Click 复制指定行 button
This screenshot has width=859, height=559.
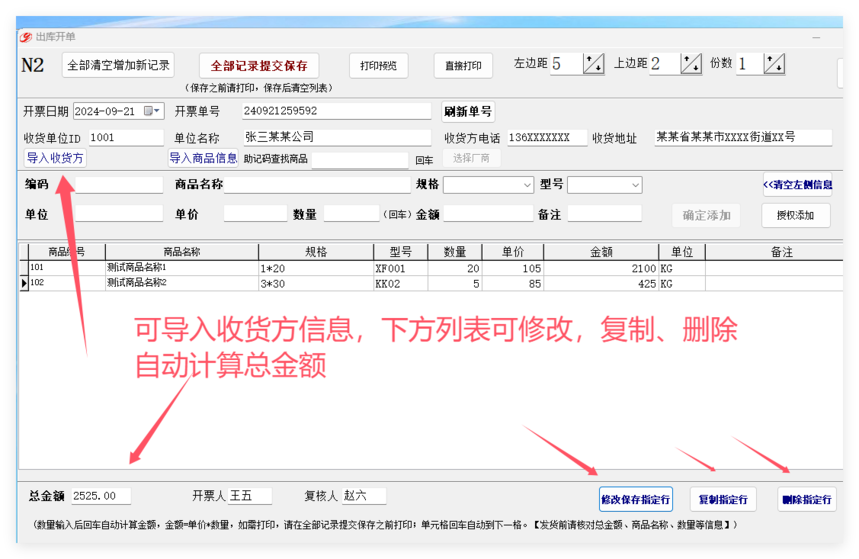click(x=723, y=499)
